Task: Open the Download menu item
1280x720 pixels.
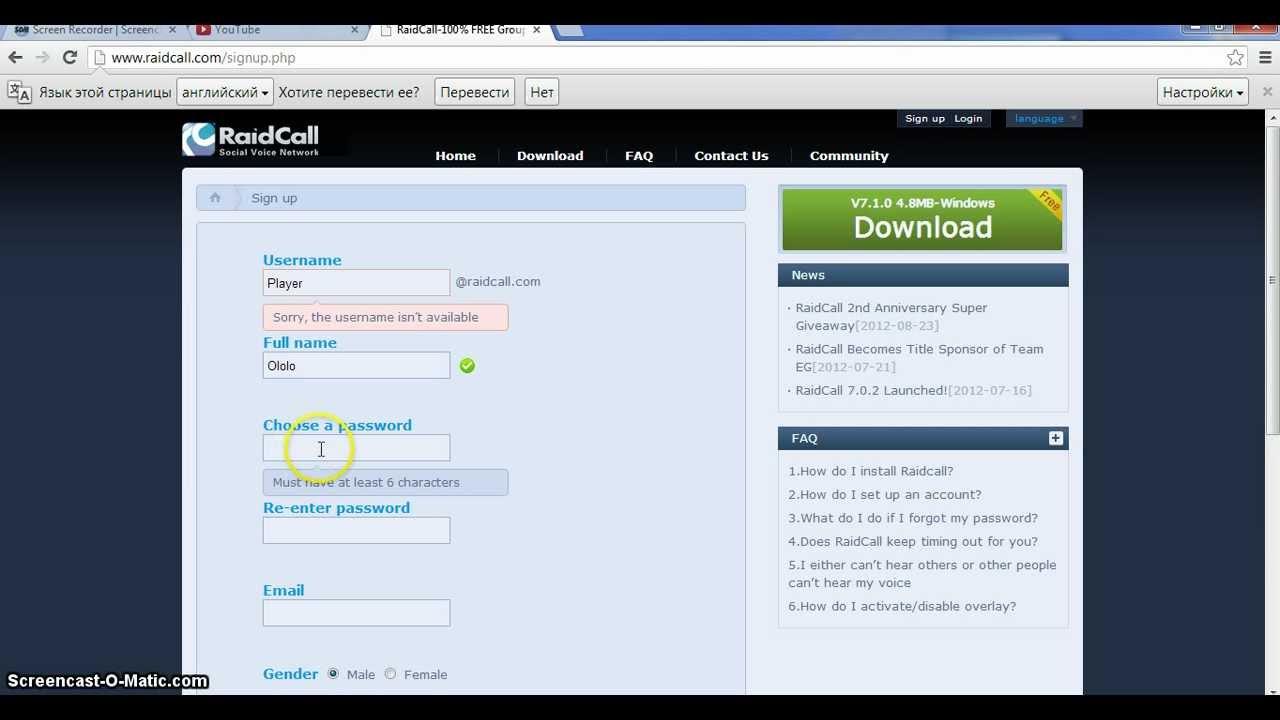Action: pyautogui.click(x=550, y=156)
